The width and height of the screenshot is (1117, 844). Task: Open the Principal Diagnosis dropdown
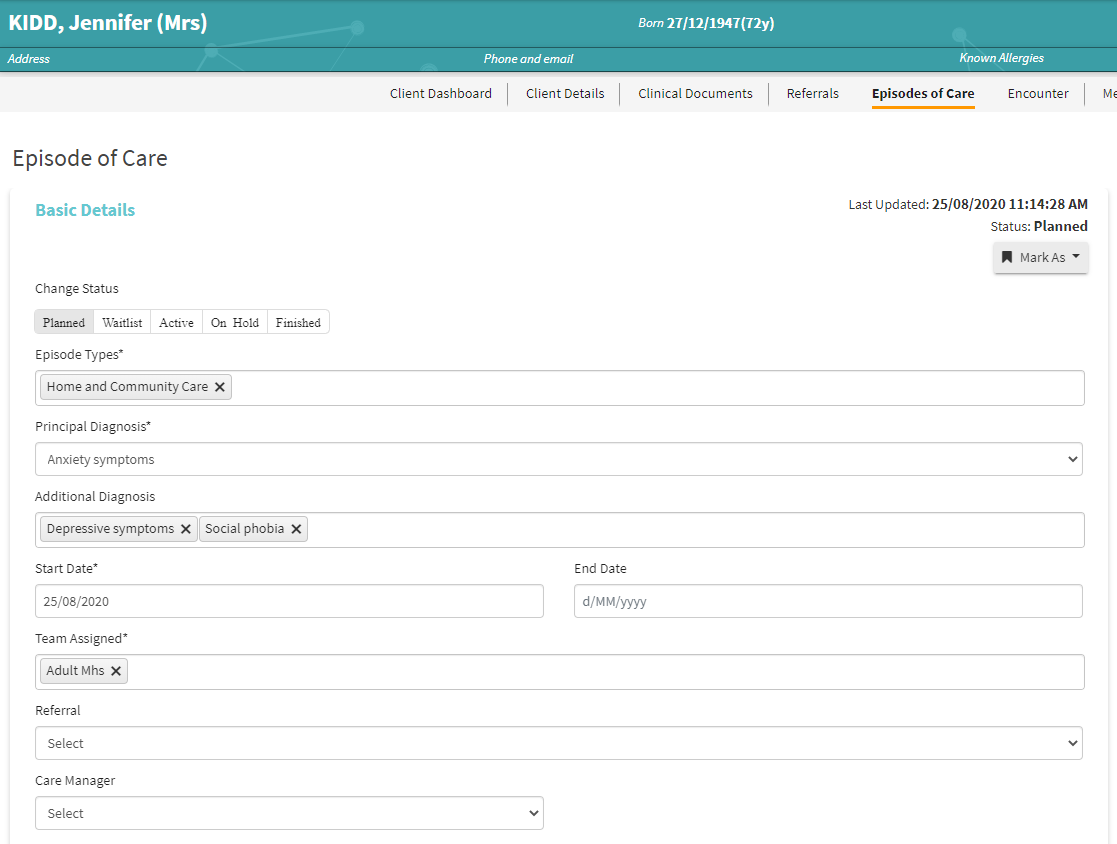tap(558, 460)
